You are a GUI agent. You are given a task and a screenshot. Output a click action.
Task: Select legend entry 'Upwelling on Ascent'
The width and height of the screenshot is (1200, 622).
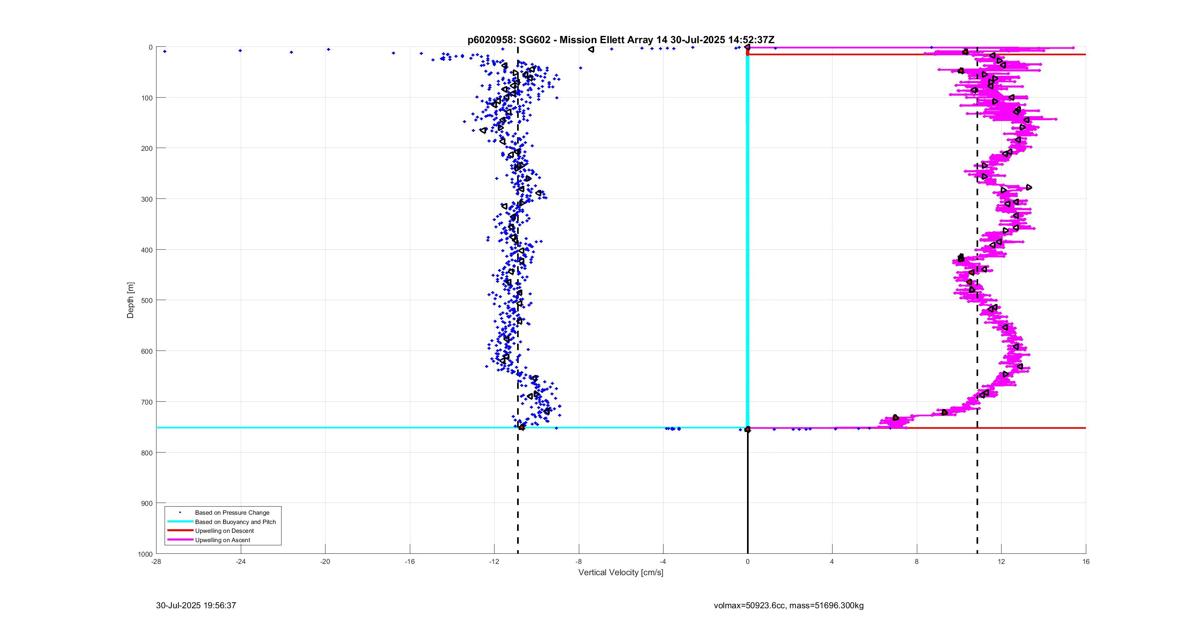pos(224,539)
